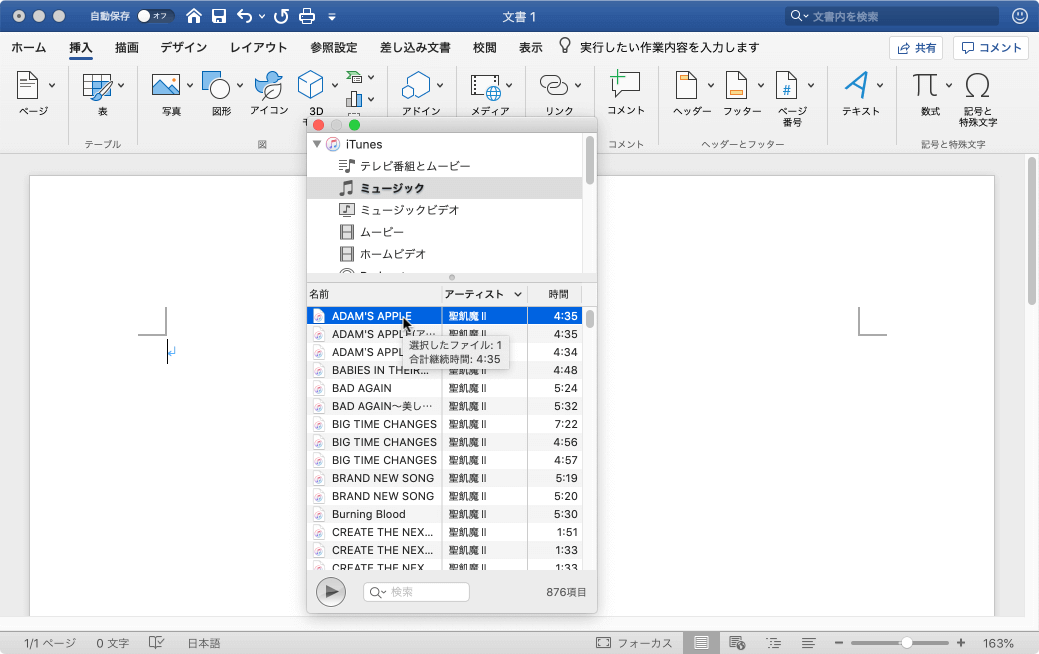
Task: Open ホーム ribbon tab
Action: pyautogui.click(x=28, y=48)
